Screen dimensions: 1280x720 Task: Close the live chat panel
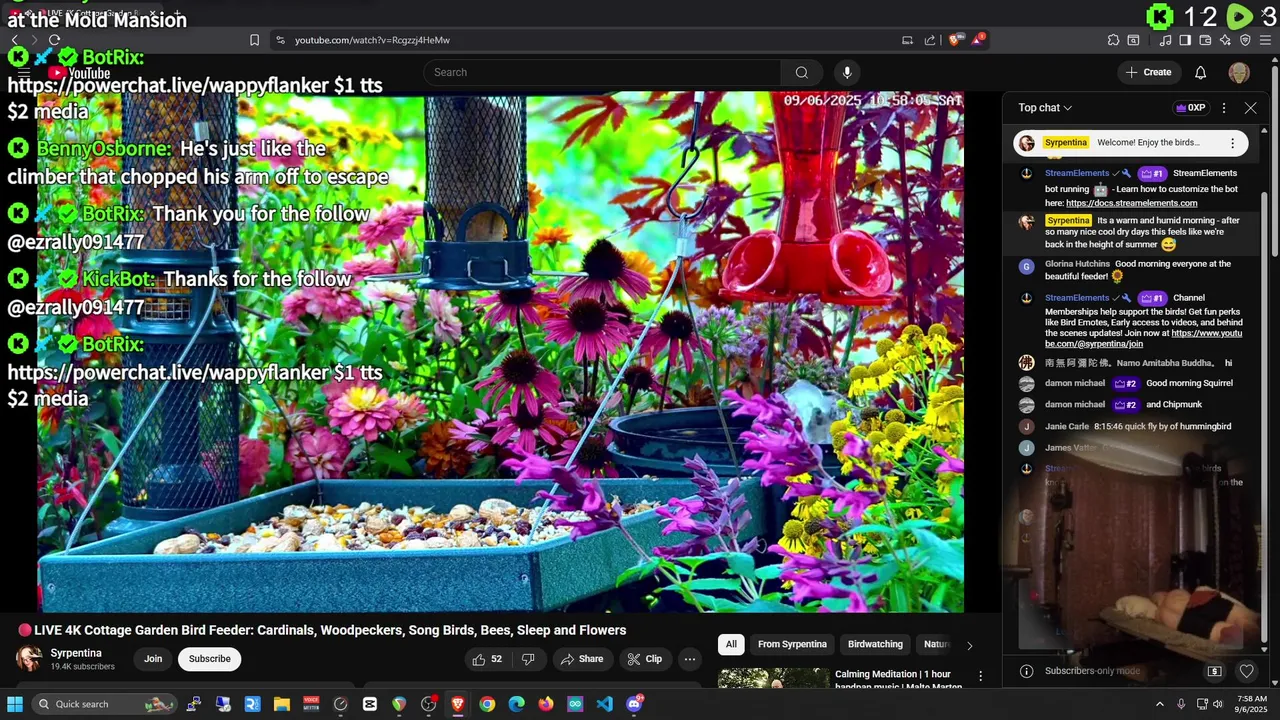click(x=1250, y=108)
